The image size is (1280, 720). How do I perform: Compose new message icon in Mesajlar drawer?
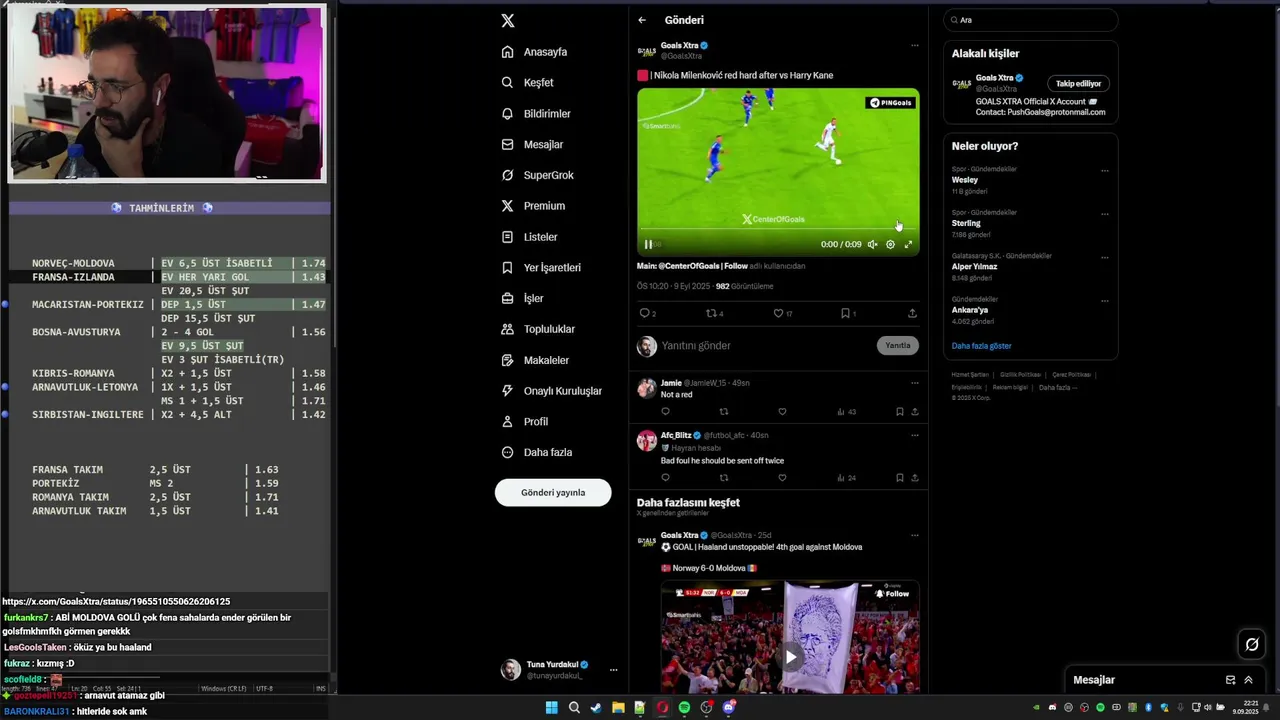[x=1230, y=680]
